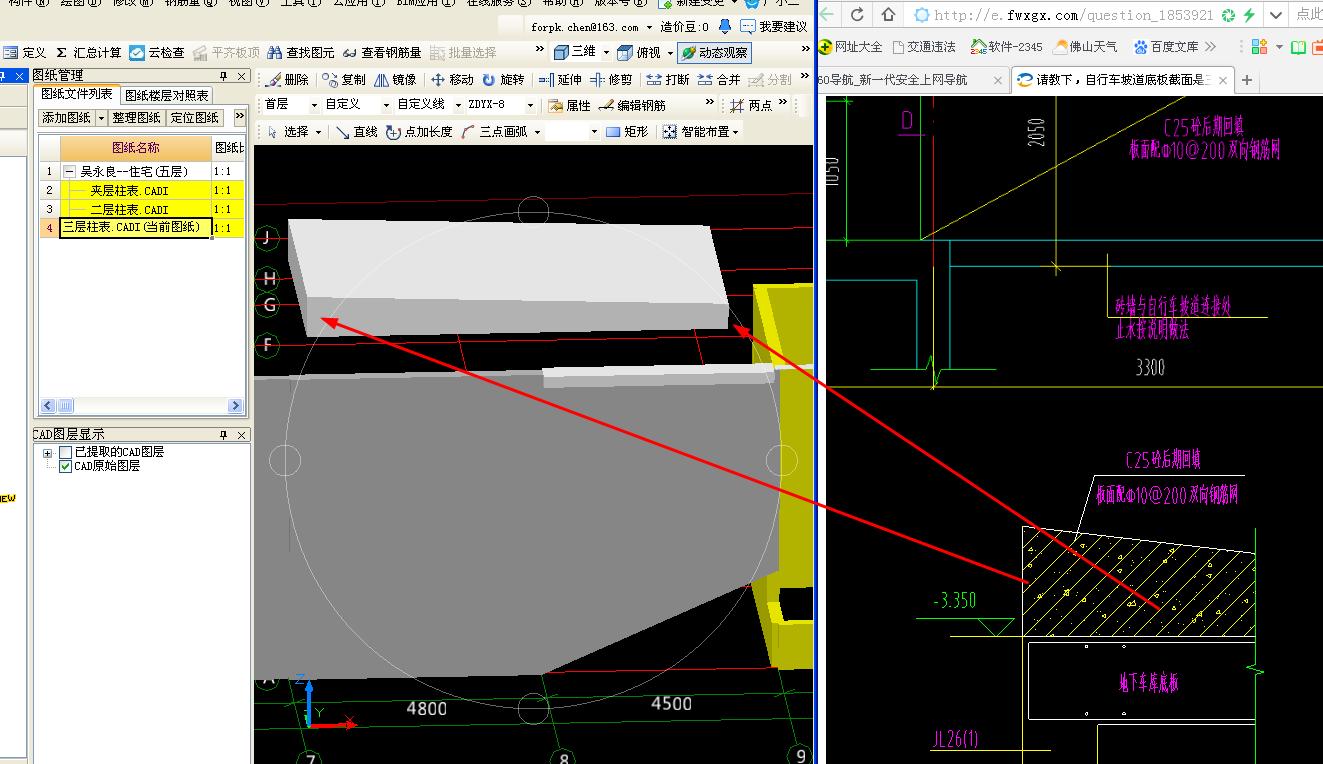
Task: Expand the 三维 view dropdown arrow
Action: click(x=605, y=53)
